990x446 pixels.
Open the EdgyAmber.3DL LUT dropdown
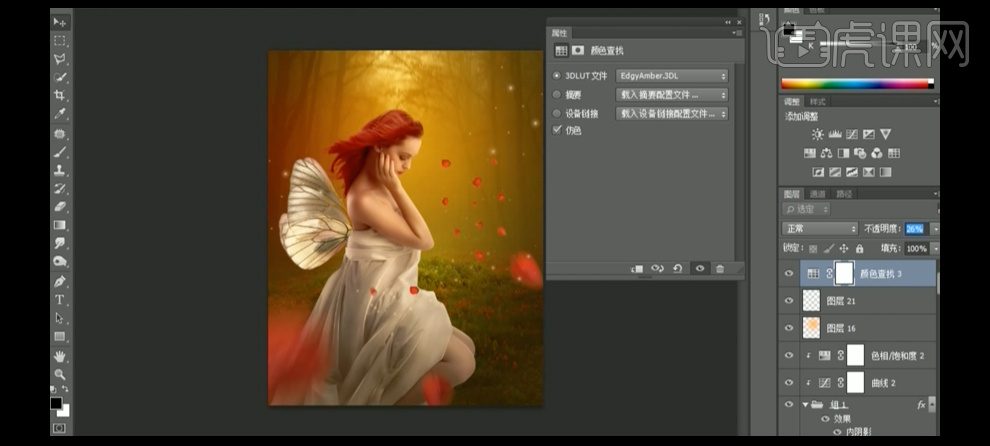(672, 76)
